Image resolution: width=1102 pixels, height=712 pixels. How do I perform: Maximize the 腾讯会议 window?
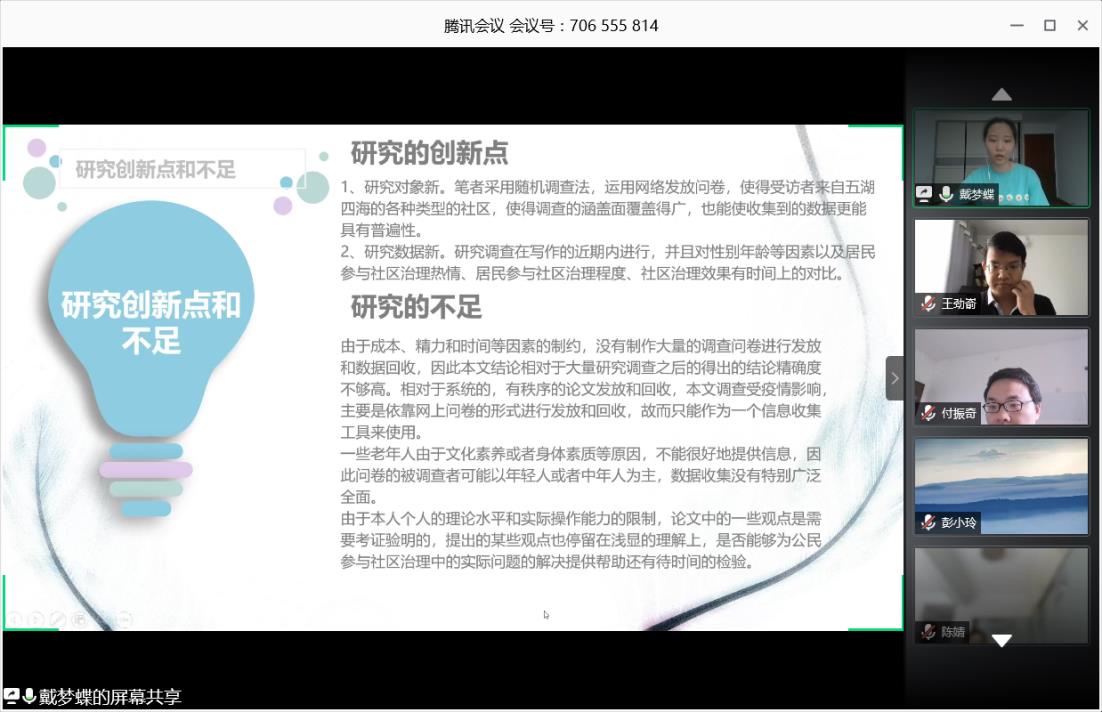(x=1049, y=25)
